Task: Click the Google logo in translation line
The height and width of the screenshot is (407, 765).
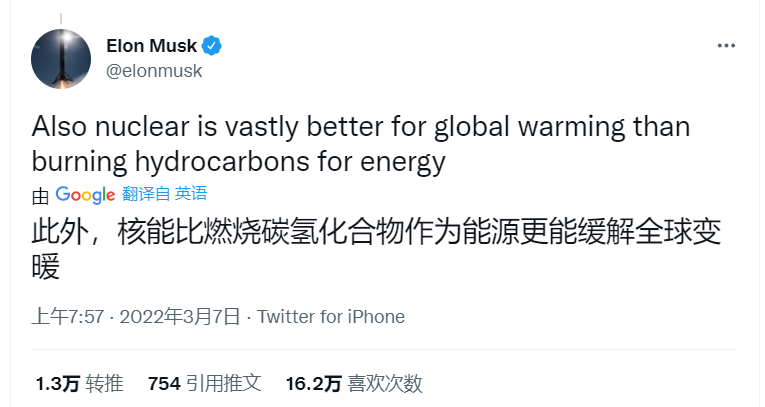Action: pyautogui.click(x=85, y=194)
